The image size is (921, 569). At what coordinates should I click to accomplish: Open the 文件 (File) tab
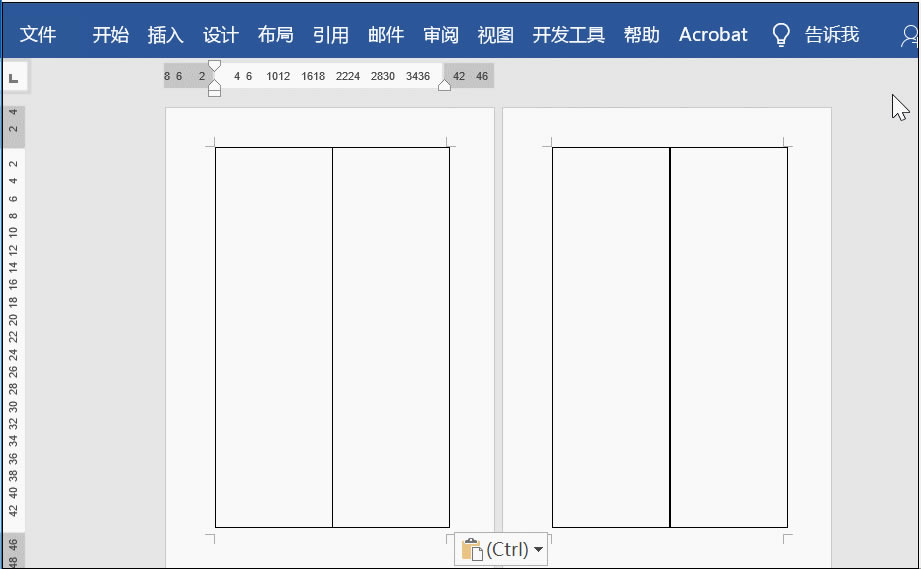[38, 35]
